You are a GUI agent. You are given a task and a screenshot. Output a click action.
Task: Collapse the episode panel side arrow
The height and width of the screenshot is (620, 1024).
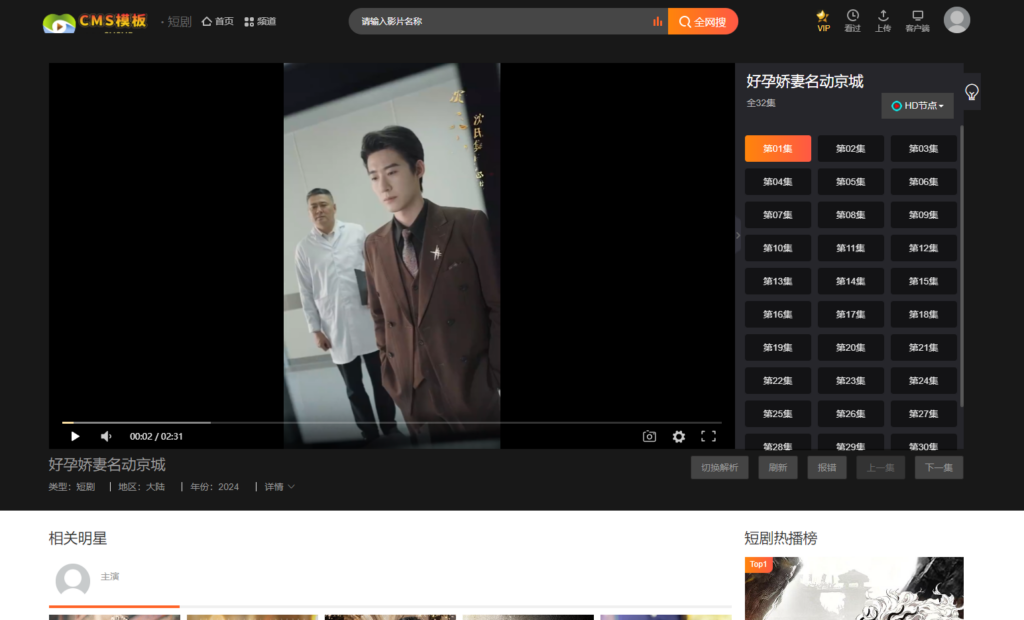point(738,235)
